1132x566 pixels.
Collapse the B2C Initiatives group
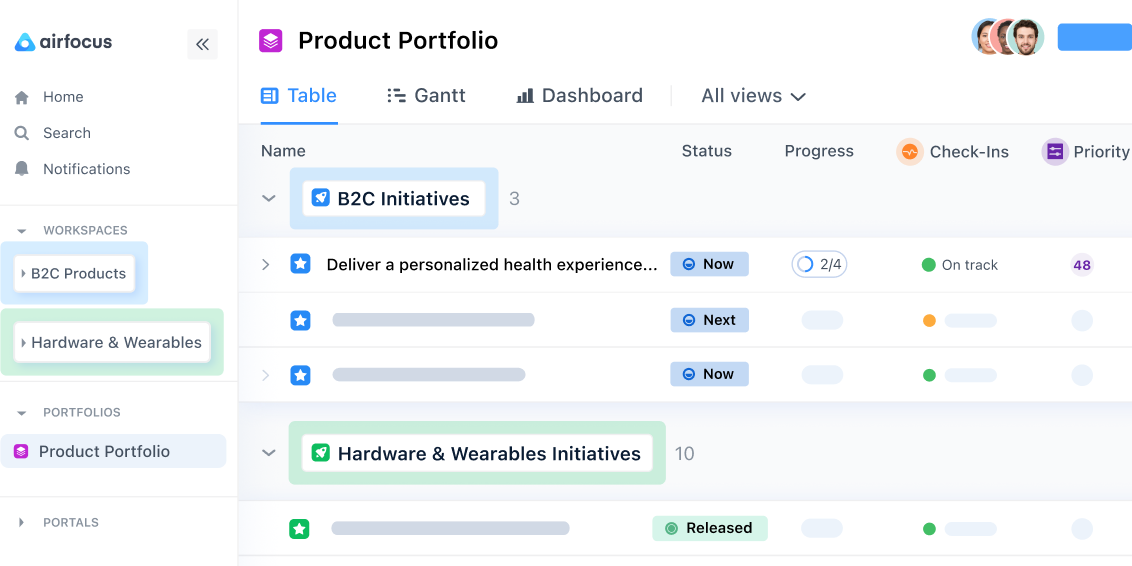click(268, 199)
